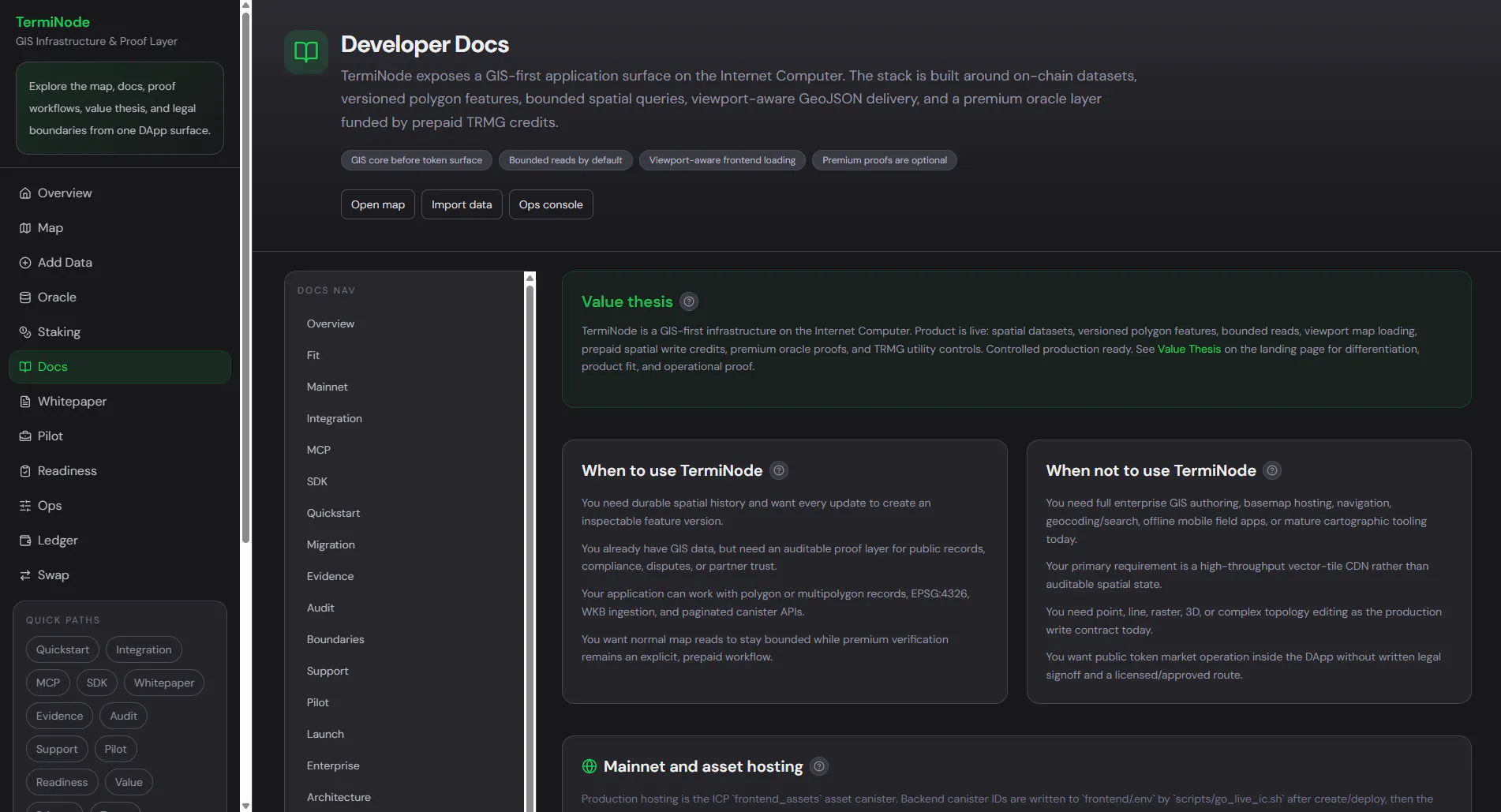Screen dimensions: 1501x812
Task: Click the sidebar scrollbar up arrow
Action: click(245, 6)
